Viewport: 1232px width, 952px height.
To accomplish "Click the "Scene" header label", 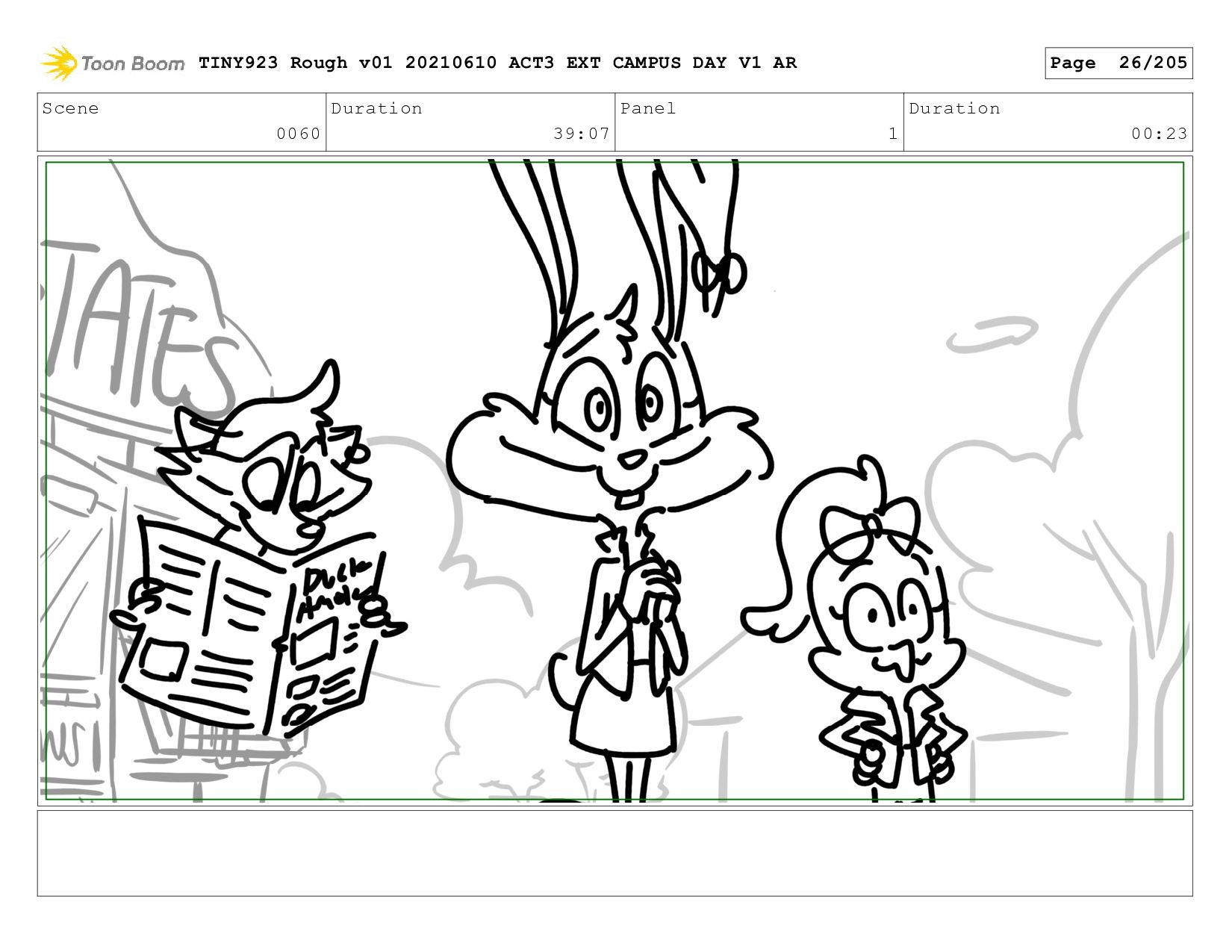I will click(x=70, y=108).
